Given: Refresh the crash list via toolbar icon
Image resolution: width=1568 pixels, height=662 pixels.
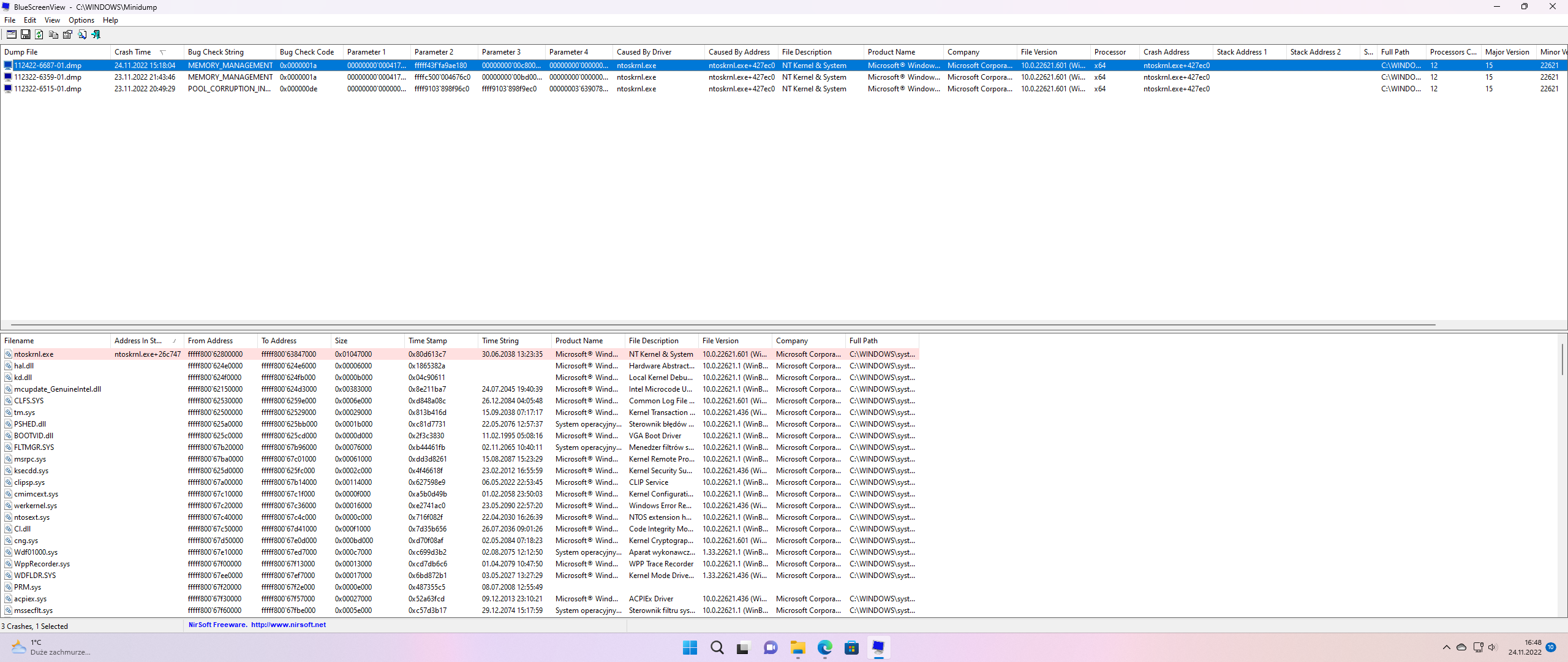Looking at the screenshot, I should click(x=39, y=34).
